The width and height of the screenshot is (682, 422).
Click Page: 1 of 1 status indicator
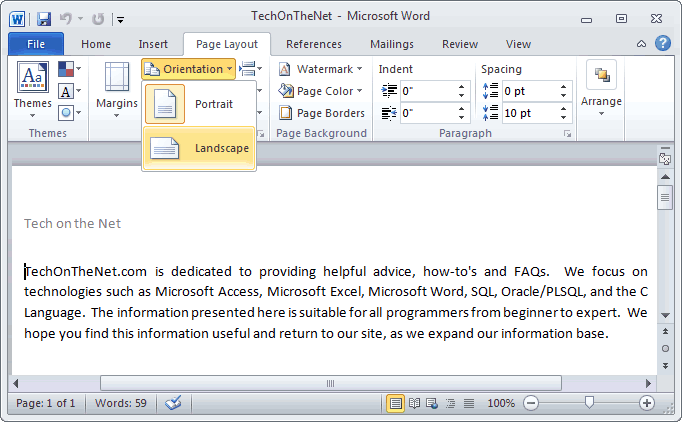point(46,403)
